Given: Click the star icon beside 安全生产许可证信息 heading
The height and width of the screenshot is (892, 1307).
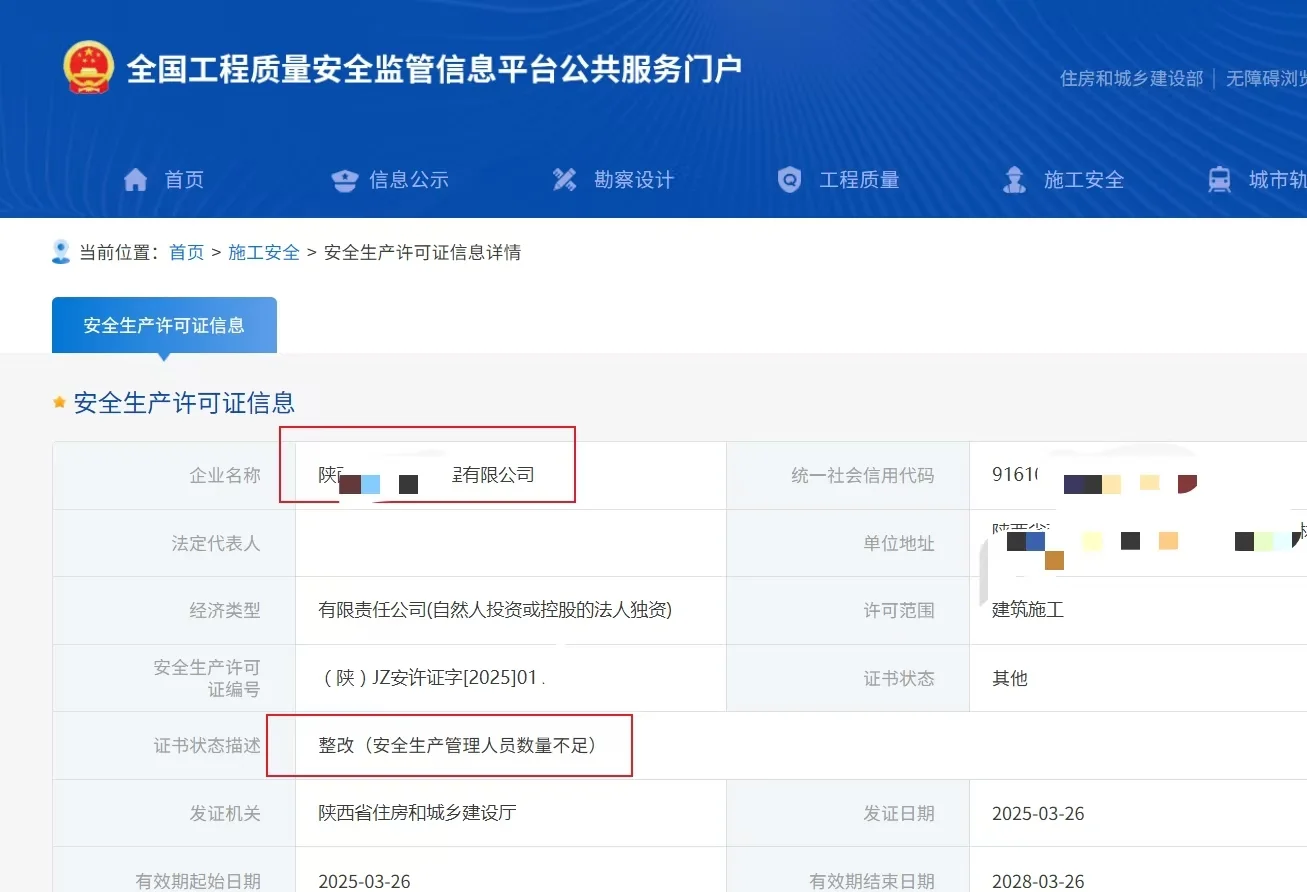Looking at the screenshot, I should 58,402.
